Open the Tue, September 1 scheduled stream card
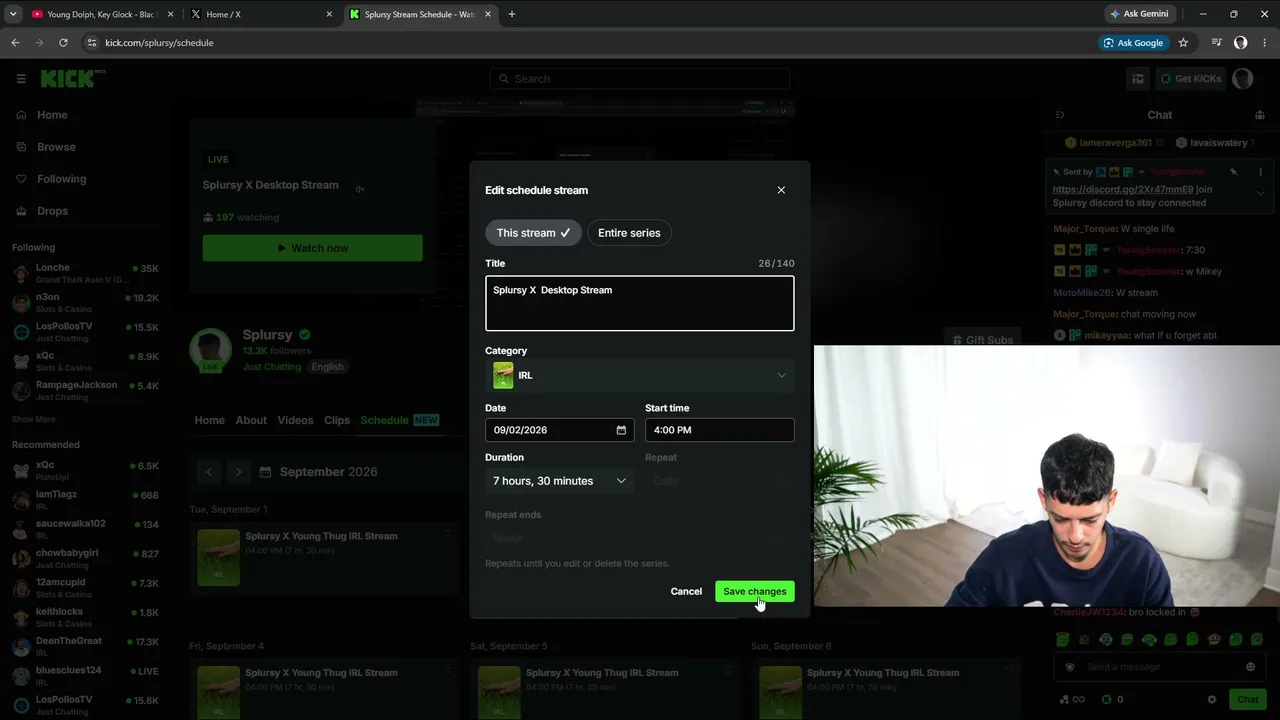1280x720 pixels. (x=325, y=557)
